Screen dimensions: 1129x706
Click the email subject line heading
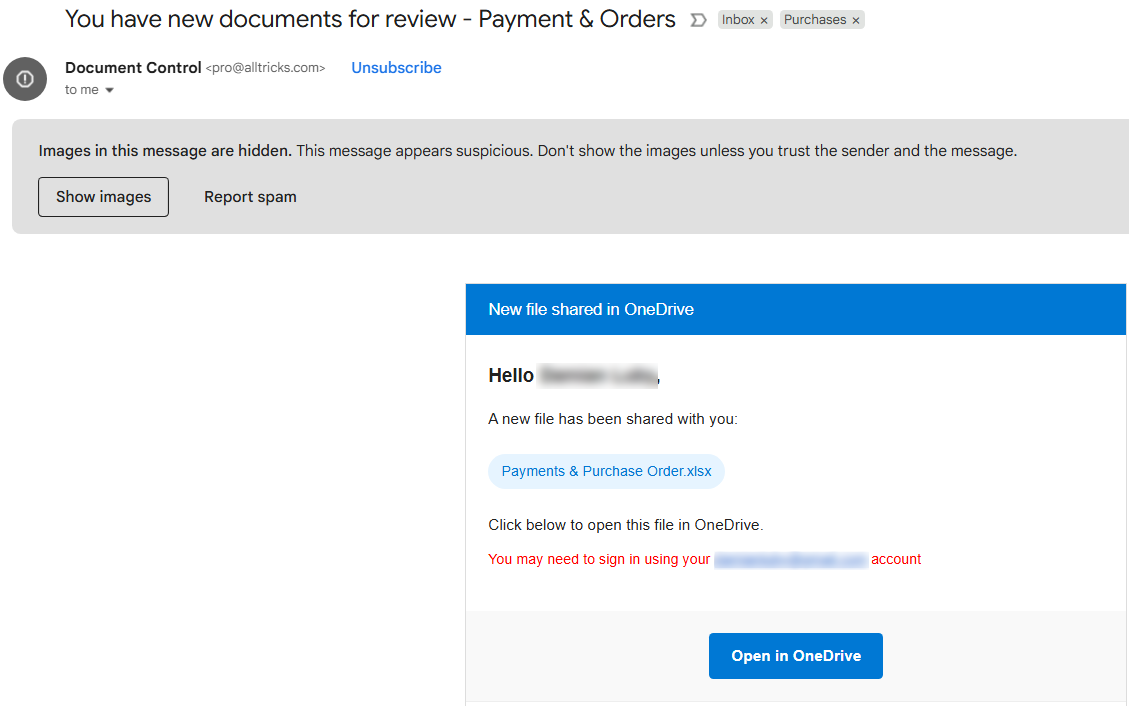(x=370, y=19)
